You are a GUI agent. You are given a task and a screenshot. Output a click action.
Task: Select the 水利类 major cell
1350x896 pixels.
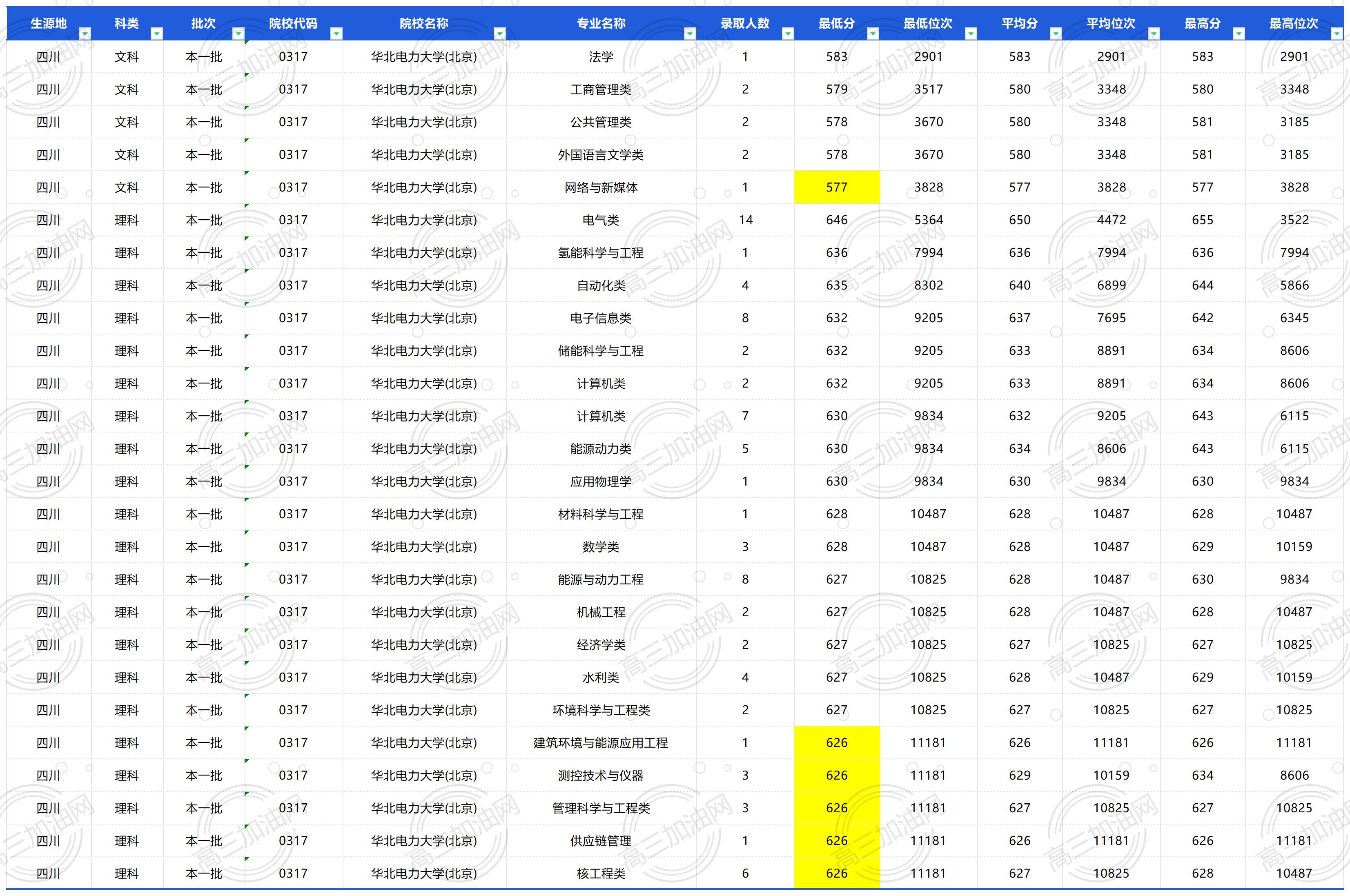[x=601, y=677]
